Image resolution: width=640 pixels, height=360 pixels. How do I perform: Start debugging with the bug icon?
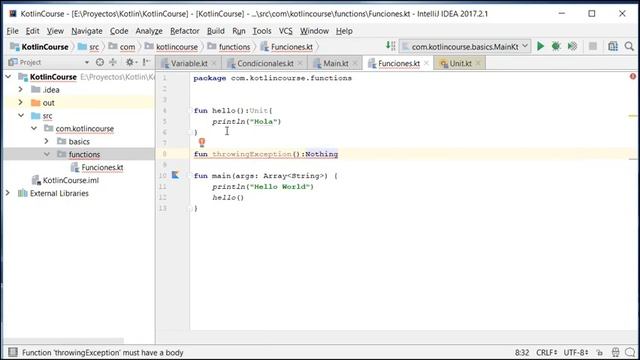[556, 47]
